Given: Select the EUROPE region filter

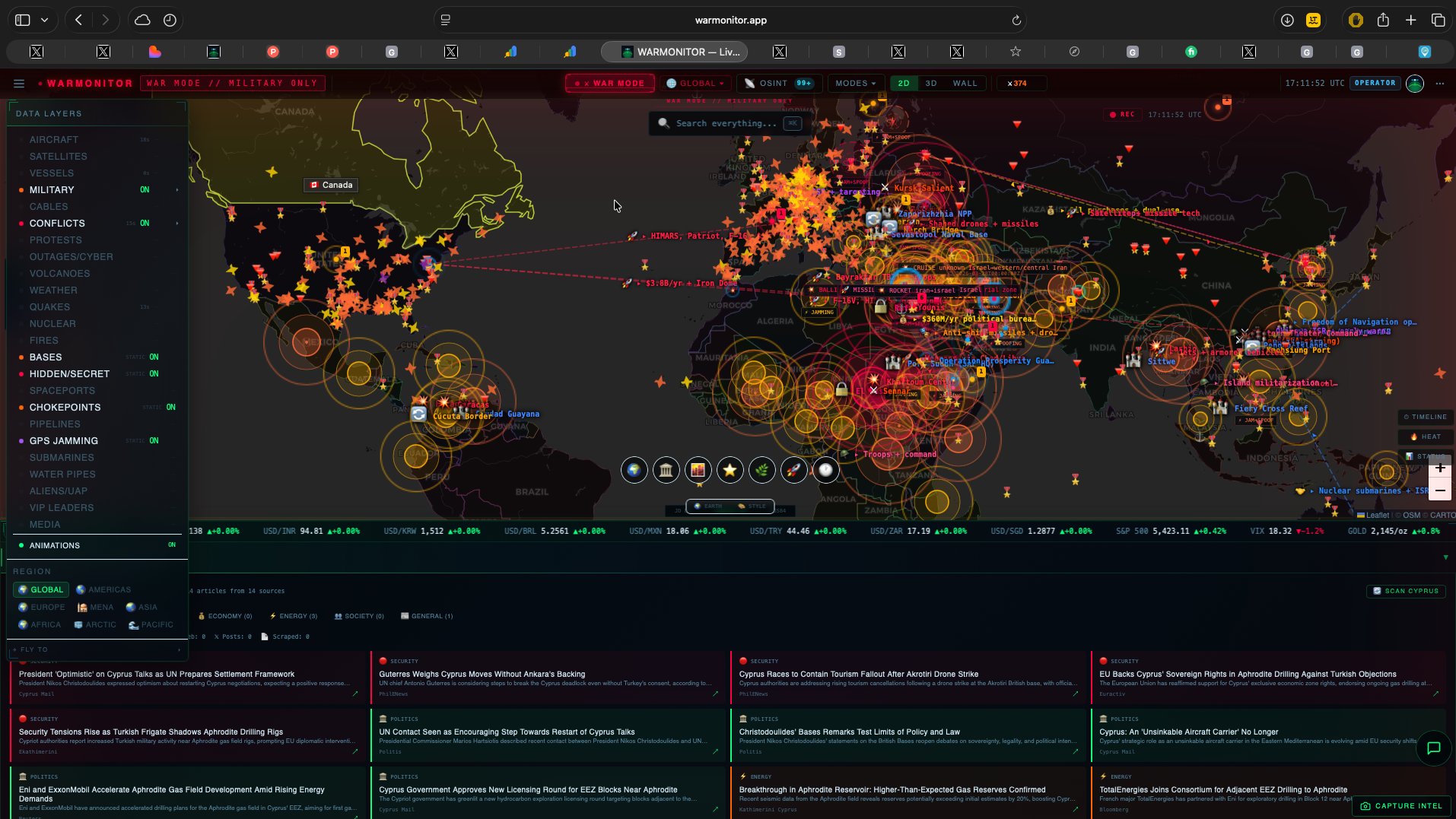Looking at the screenshot, I should pos(41,607).
